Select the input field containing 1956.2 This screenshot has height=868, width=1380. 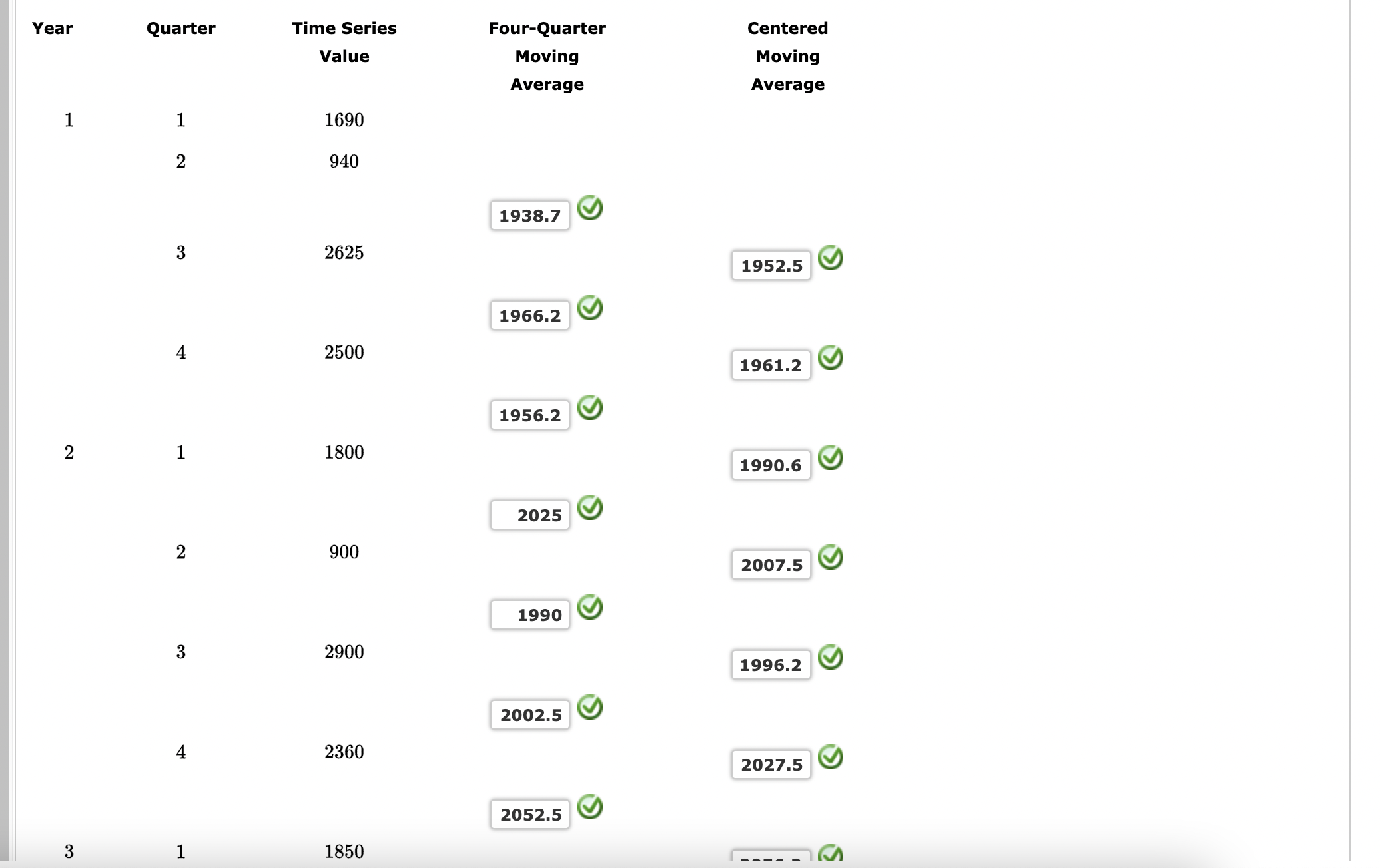tap(529, 414)
